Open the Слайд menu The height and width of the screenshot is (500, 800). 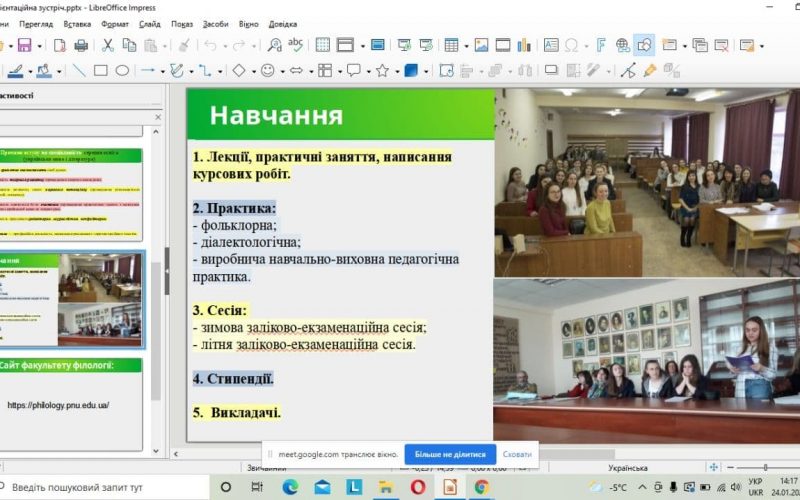pos(150,23)
